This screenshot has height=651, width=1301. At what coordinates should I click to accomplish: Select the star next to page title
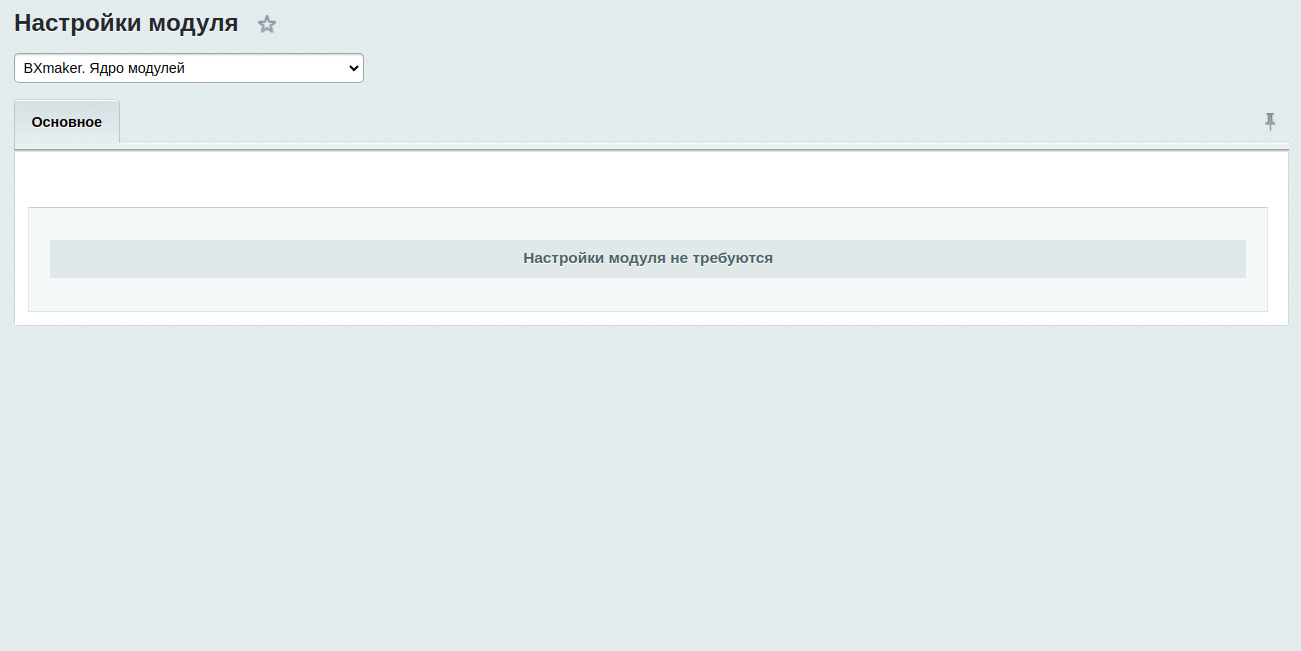click(x=267, y=25)
